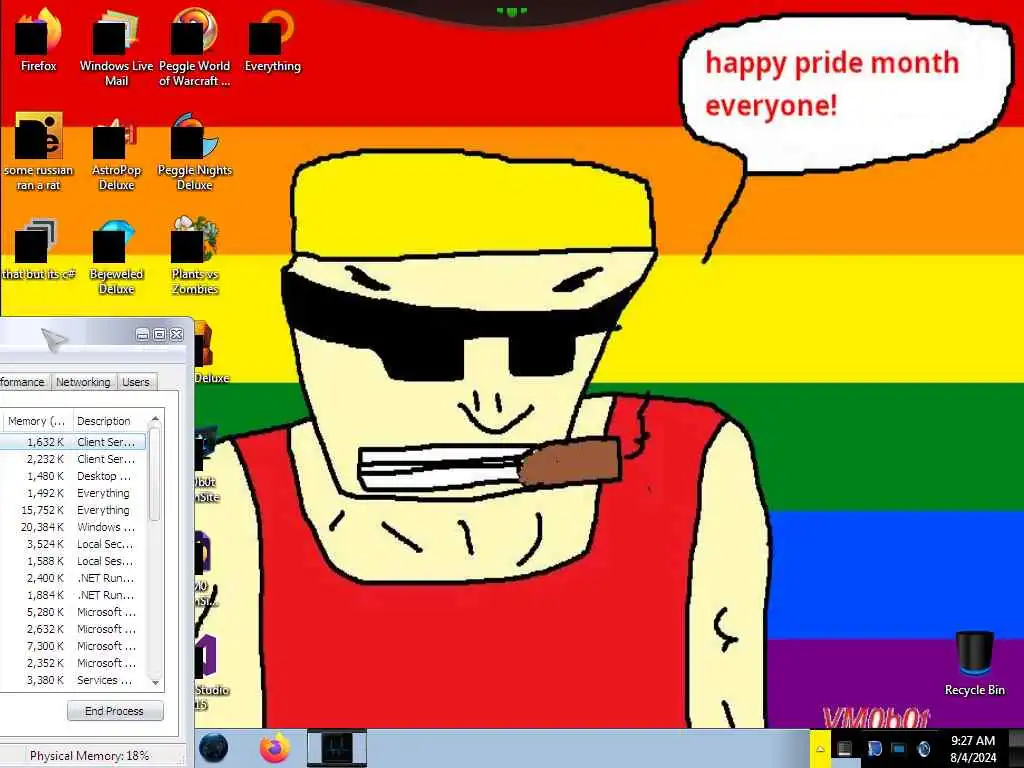This screenshot has height=768, width=1024.
Task: Select the Windows ... row with 20,384 K
Action: click(x=73, y=527)
